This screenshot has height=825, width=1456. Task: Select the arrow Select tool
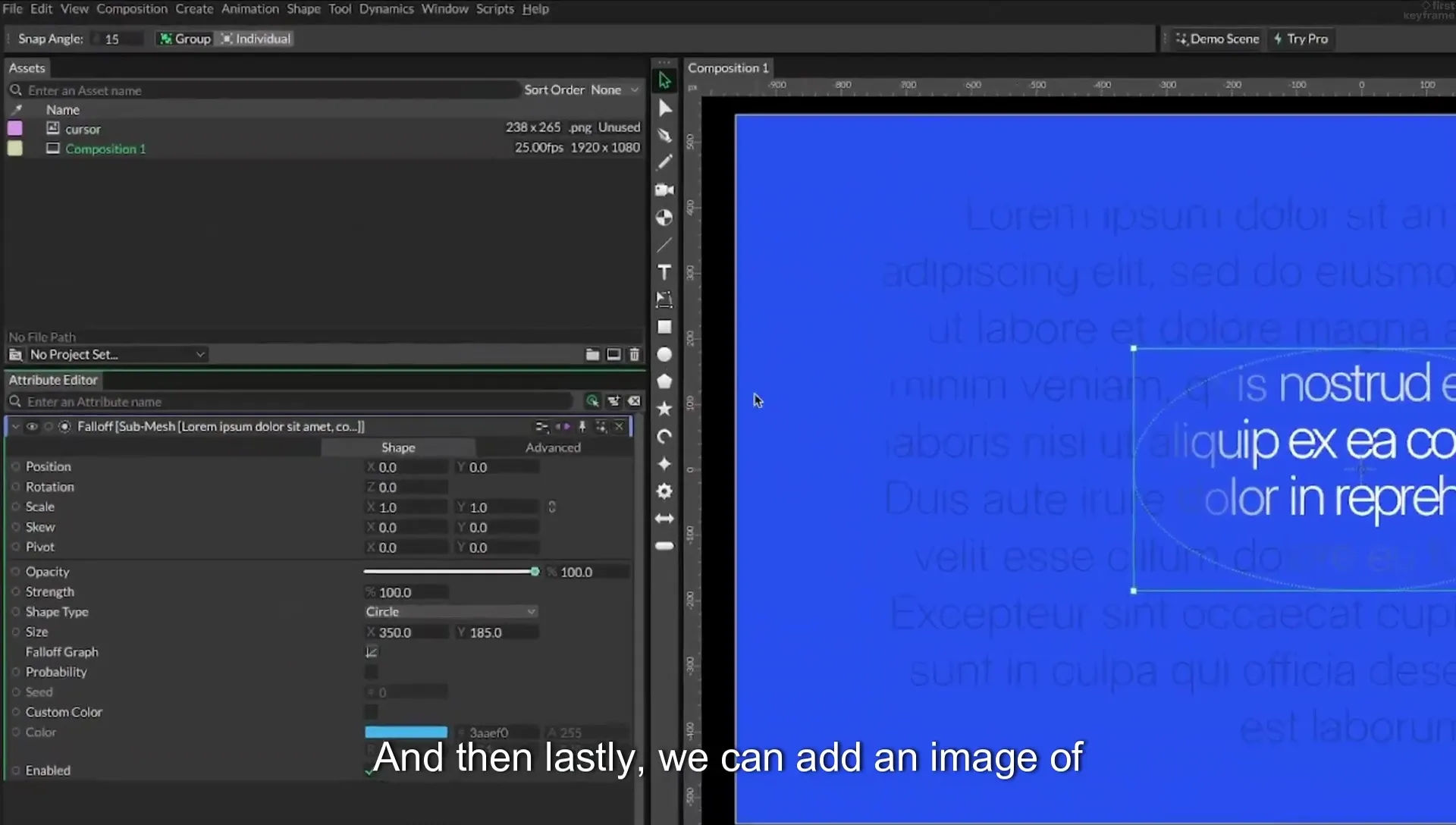664,80
